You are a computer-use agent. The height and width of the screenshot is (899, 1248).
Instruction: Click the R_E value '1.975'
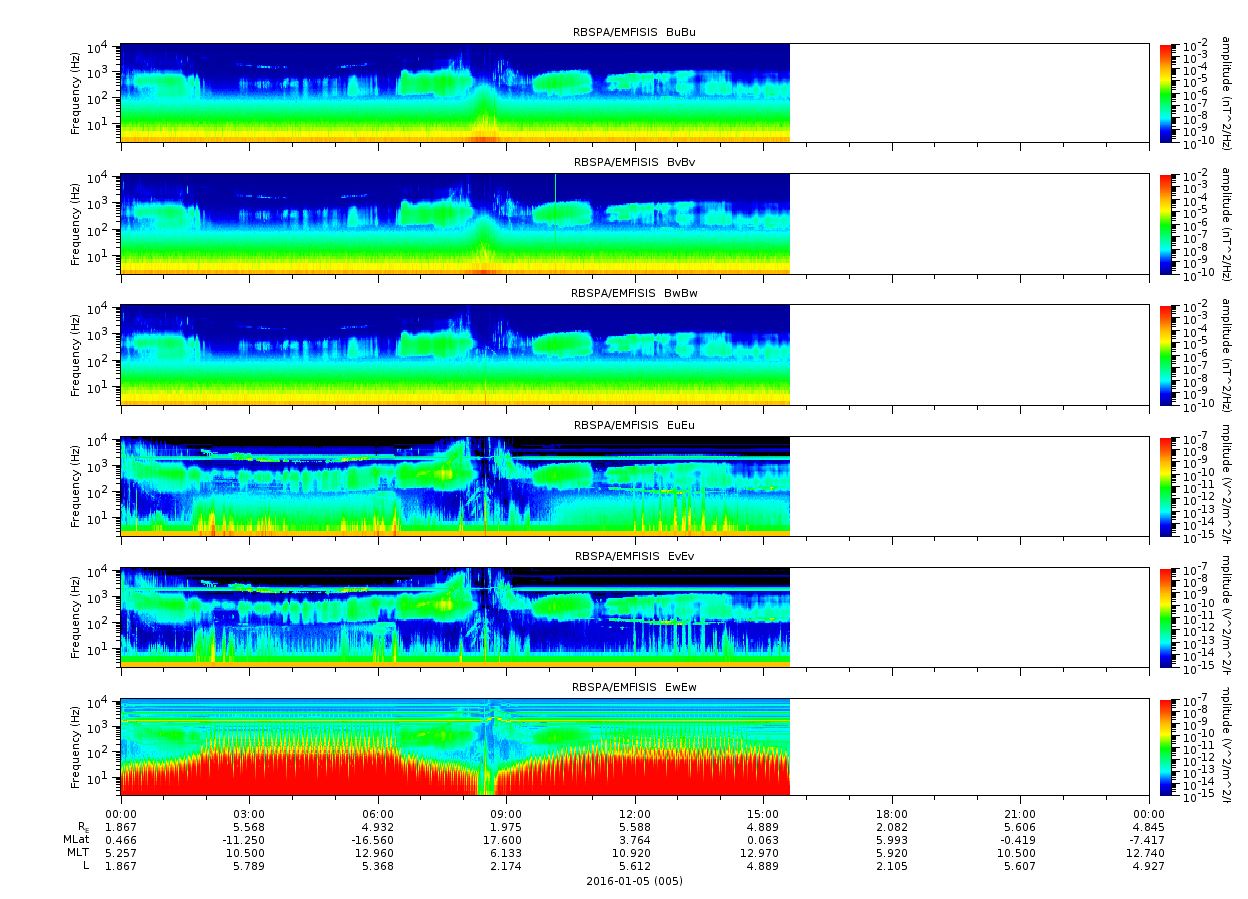(x=506, y=826)
